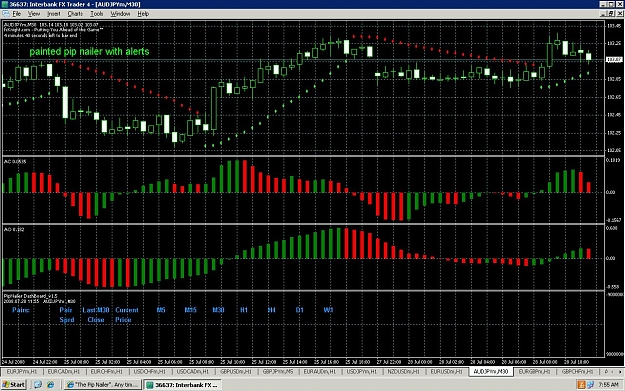625x391 pixels.
Task: Click the PipNailer Dashboard title text
Action: pos(31,296)
